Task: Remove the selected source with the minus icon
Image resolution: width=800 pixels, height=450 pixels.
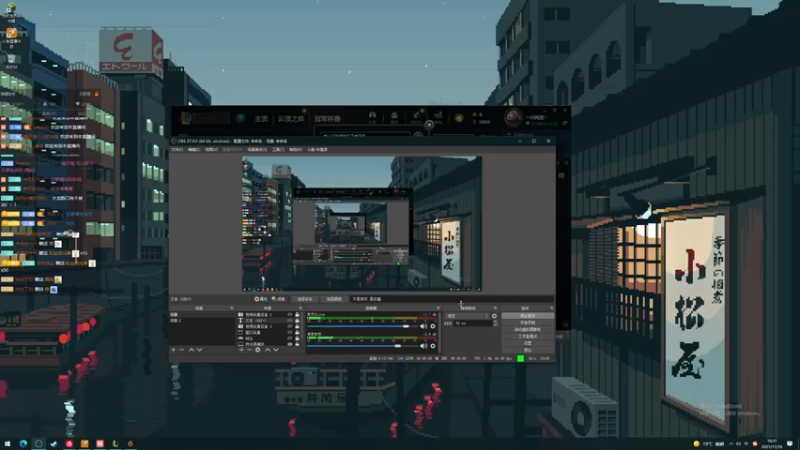Action: (x=249, y=349)
